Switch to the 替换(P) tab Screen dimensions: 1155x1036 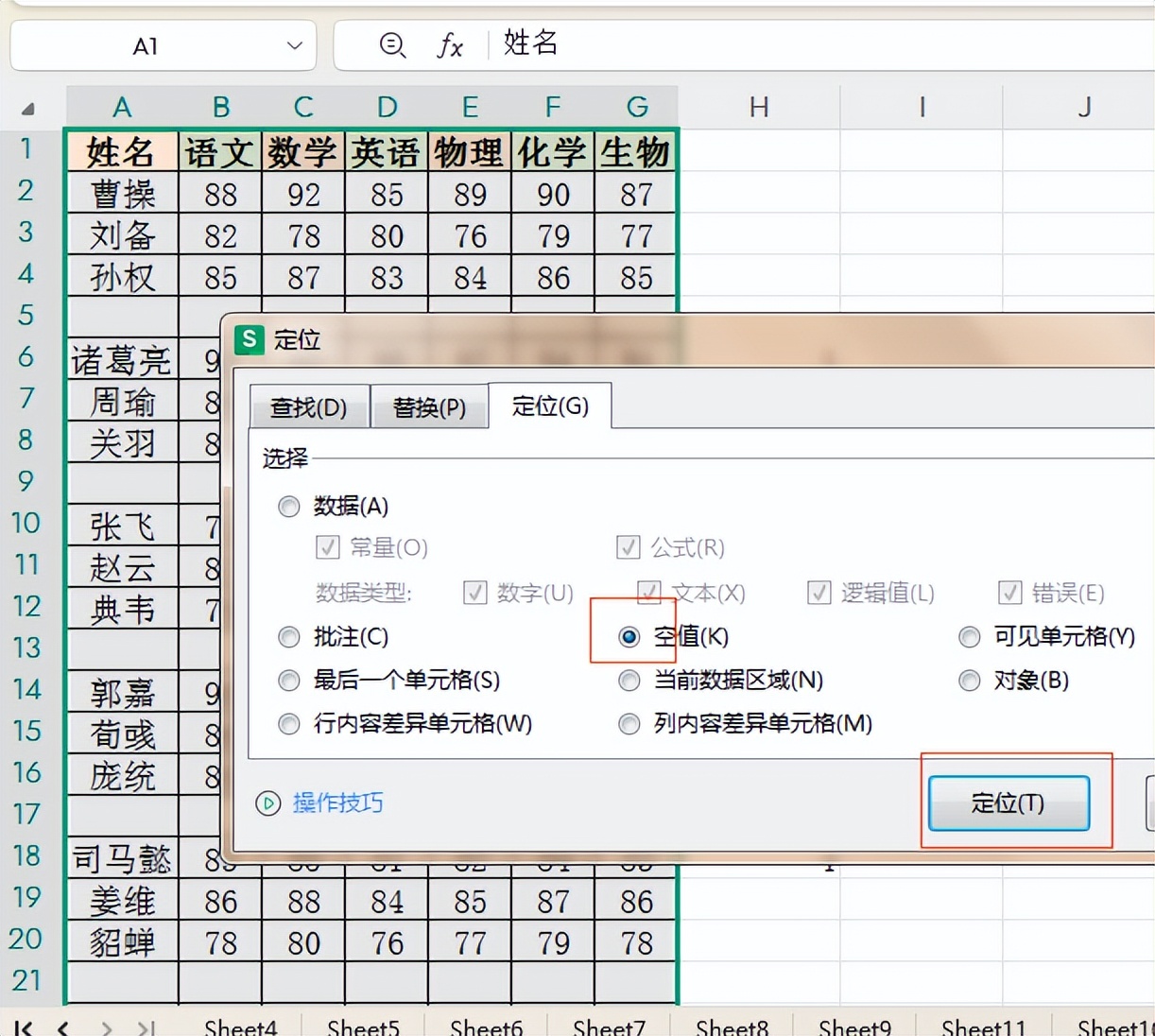point(429,407)
